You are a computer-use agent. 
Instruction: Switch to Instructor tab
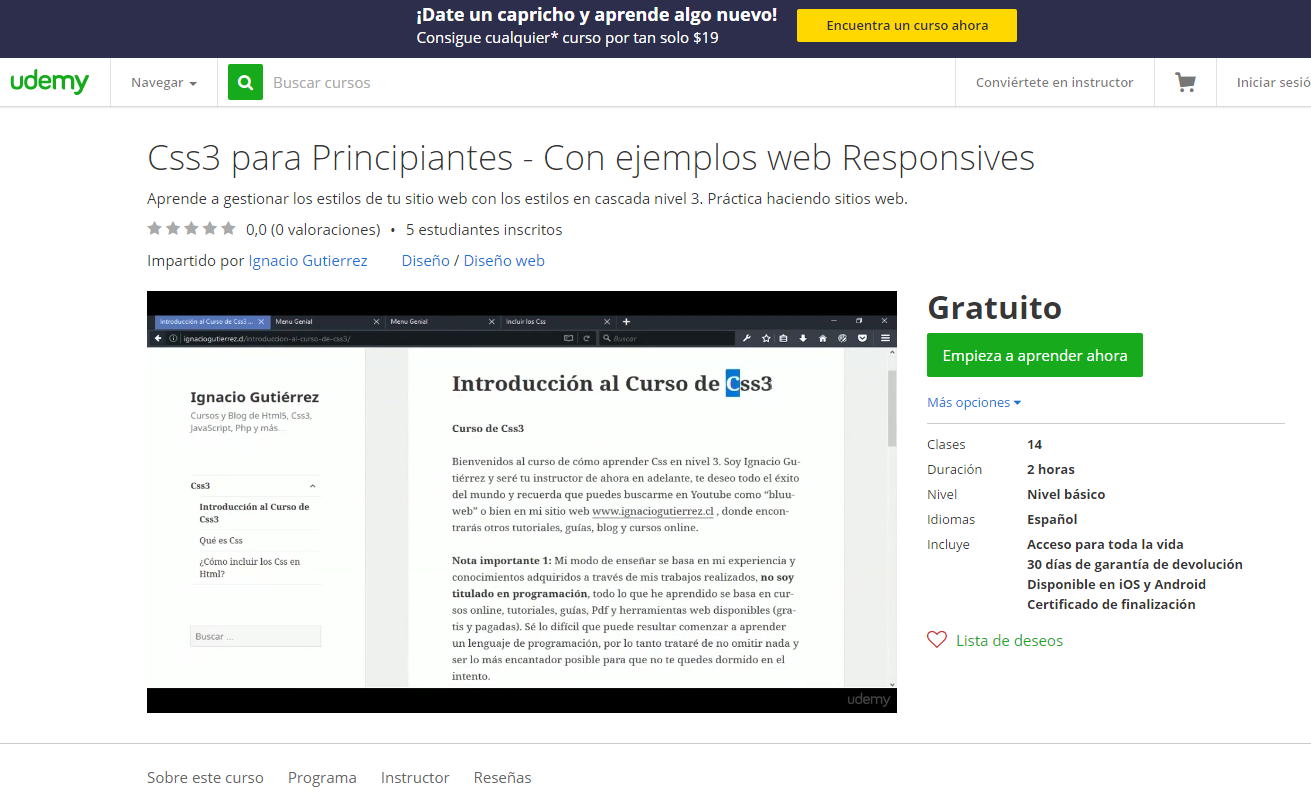pos(415,777)
